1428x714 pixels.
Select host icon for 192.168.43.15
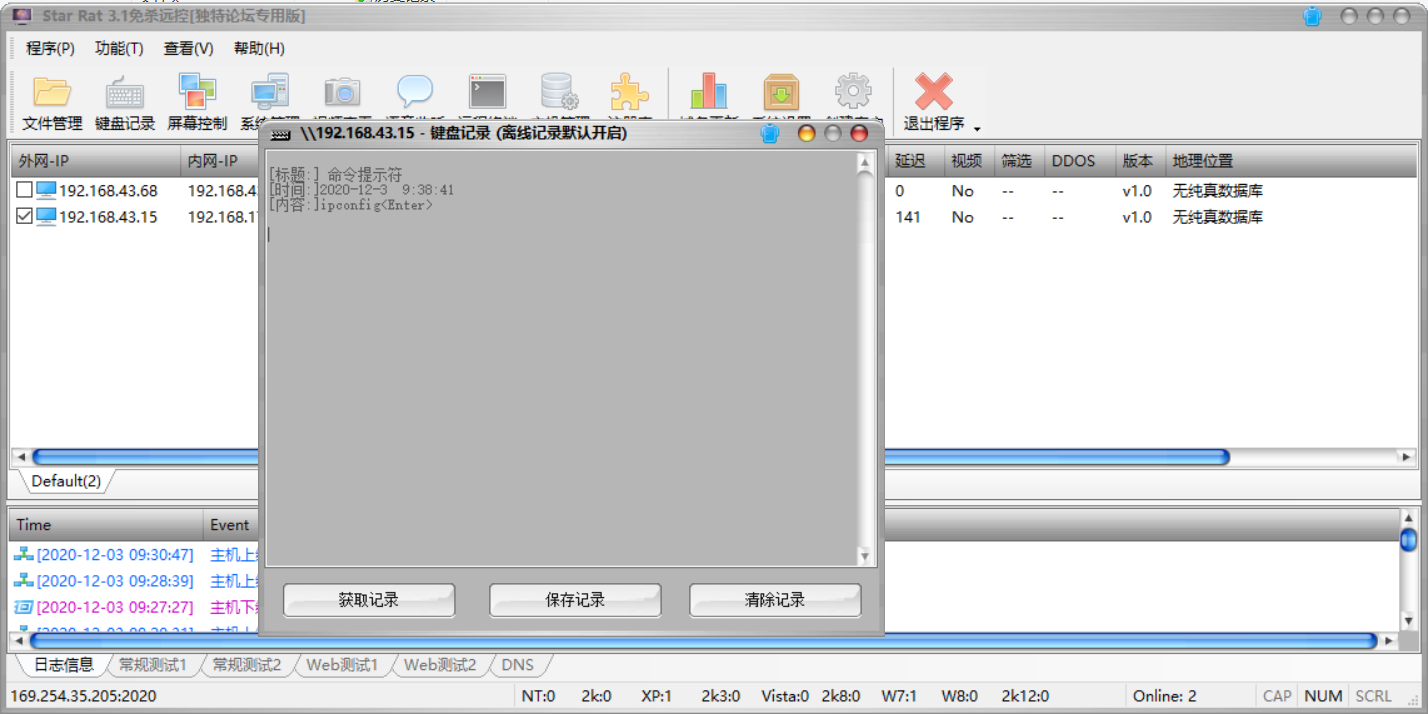(x=46, y=216)
